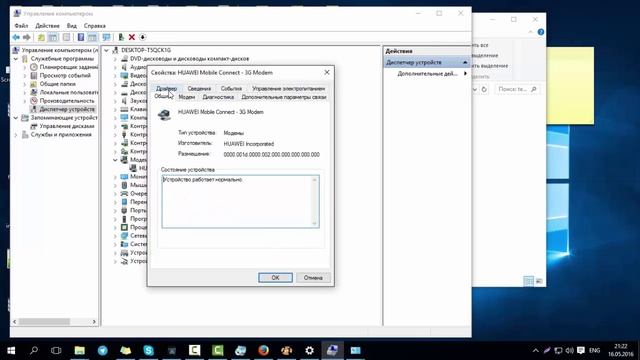Click the Up one level folder icon
This screenshot has width=640, height=360.
[41, 38]
